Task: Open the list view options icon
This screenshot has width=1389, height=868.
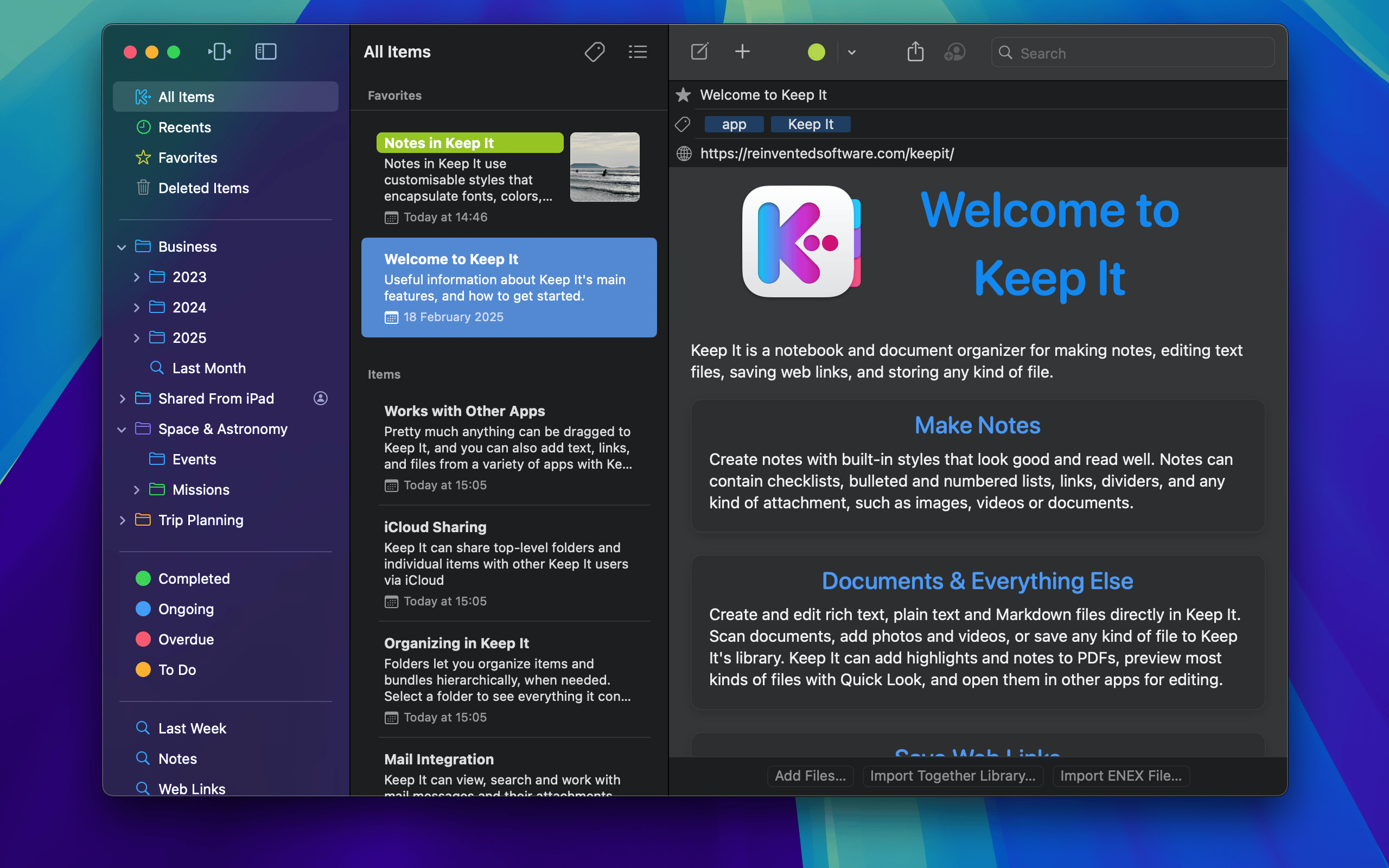Action: (638, 52)
